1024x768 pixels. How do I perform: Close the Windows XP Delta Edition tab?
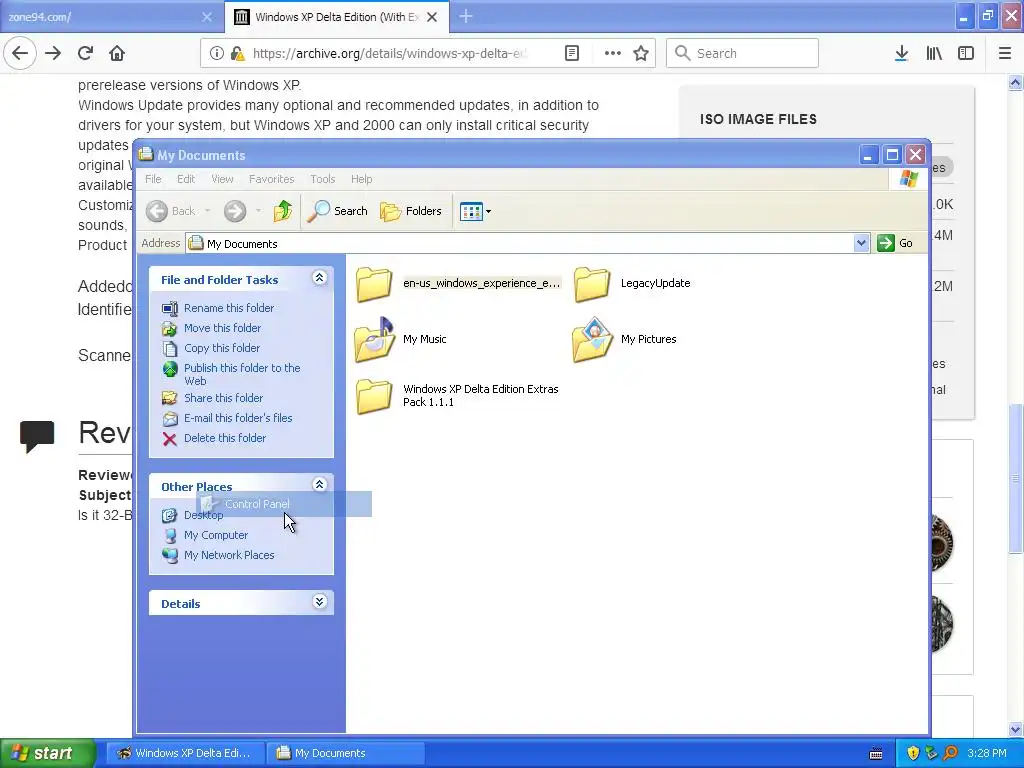(x=432, y=17)
